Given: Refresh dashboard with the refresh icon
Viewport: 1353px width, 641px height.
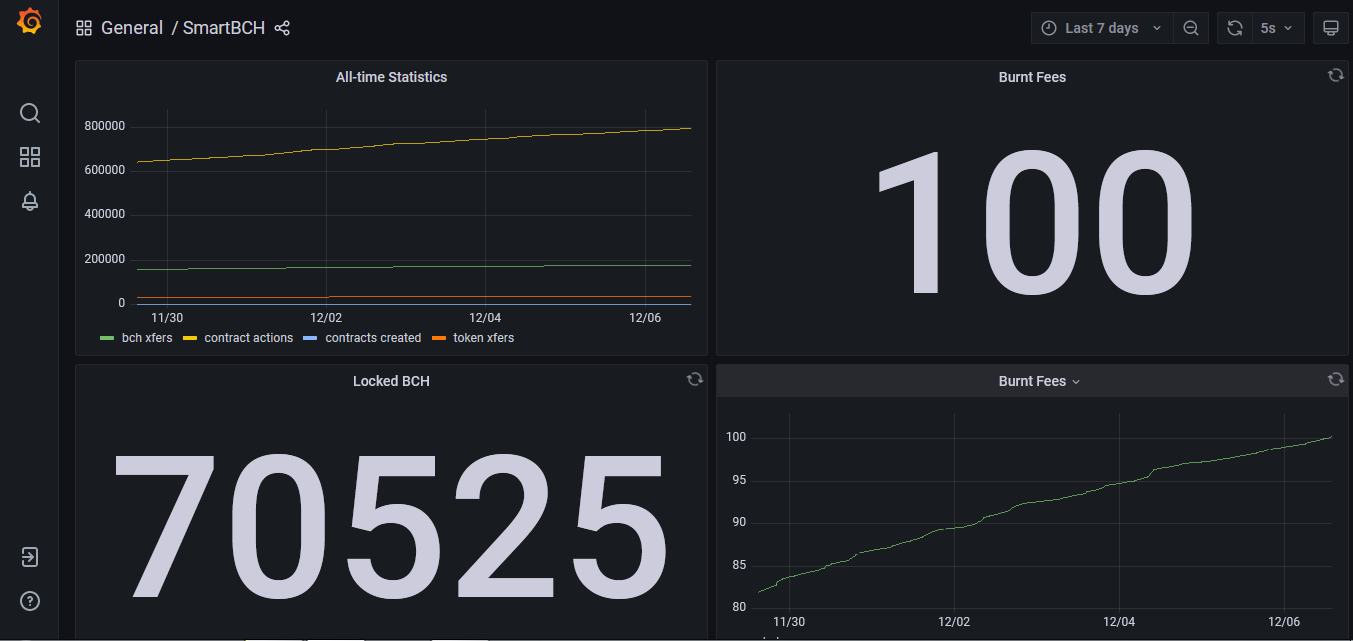Looking at the screenshot, I should coord(1235,28).
